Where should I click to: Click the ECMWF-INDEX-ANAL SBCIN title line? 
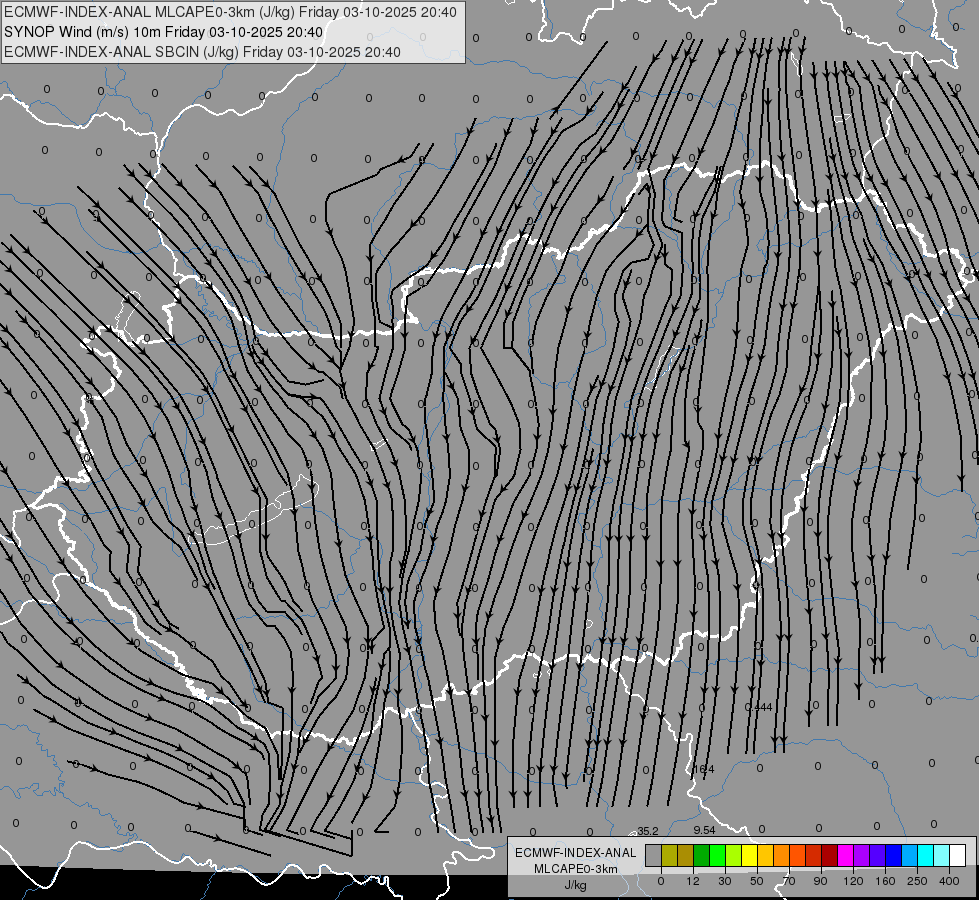202,52
